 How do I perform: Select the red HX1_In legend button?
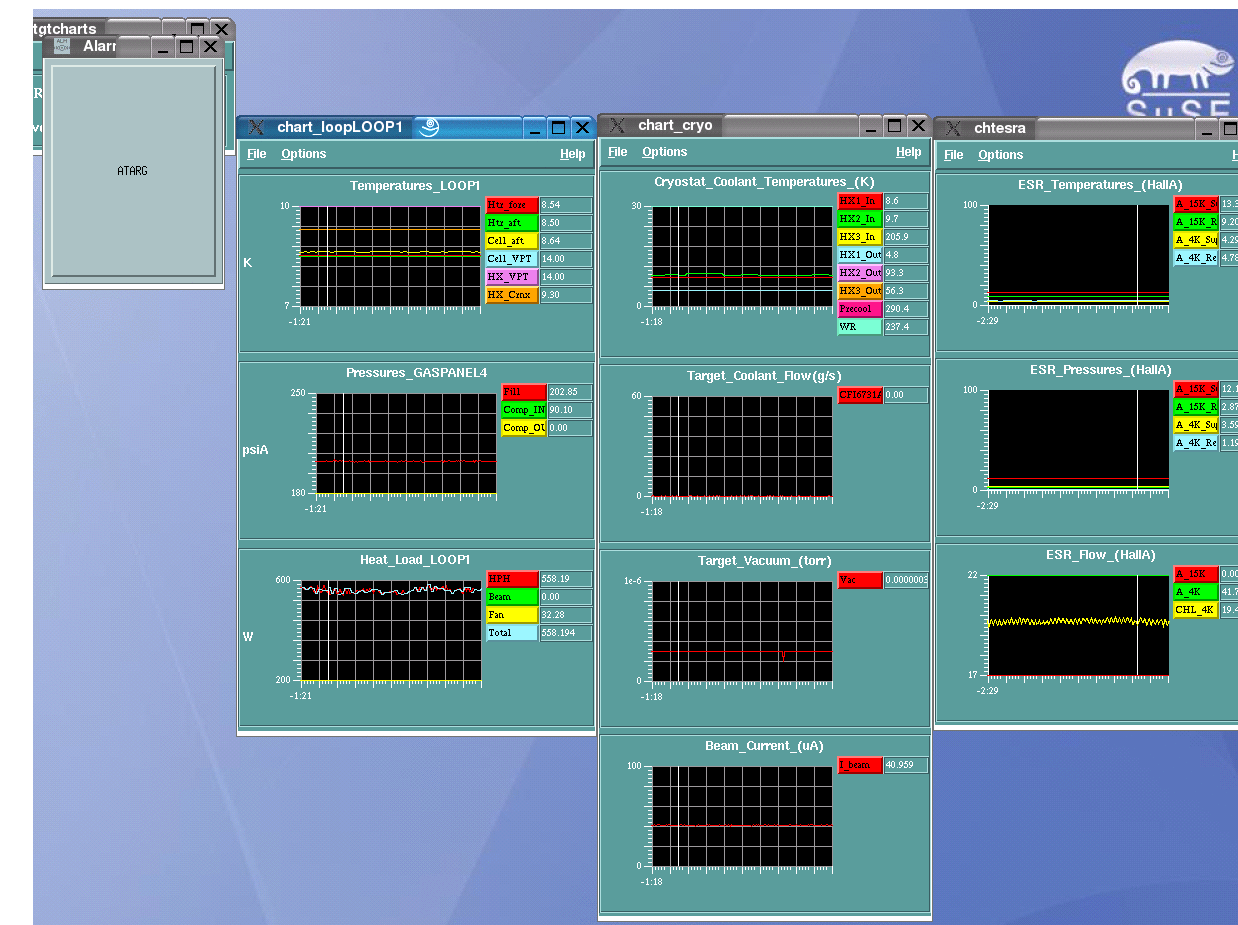coord(860,201)
